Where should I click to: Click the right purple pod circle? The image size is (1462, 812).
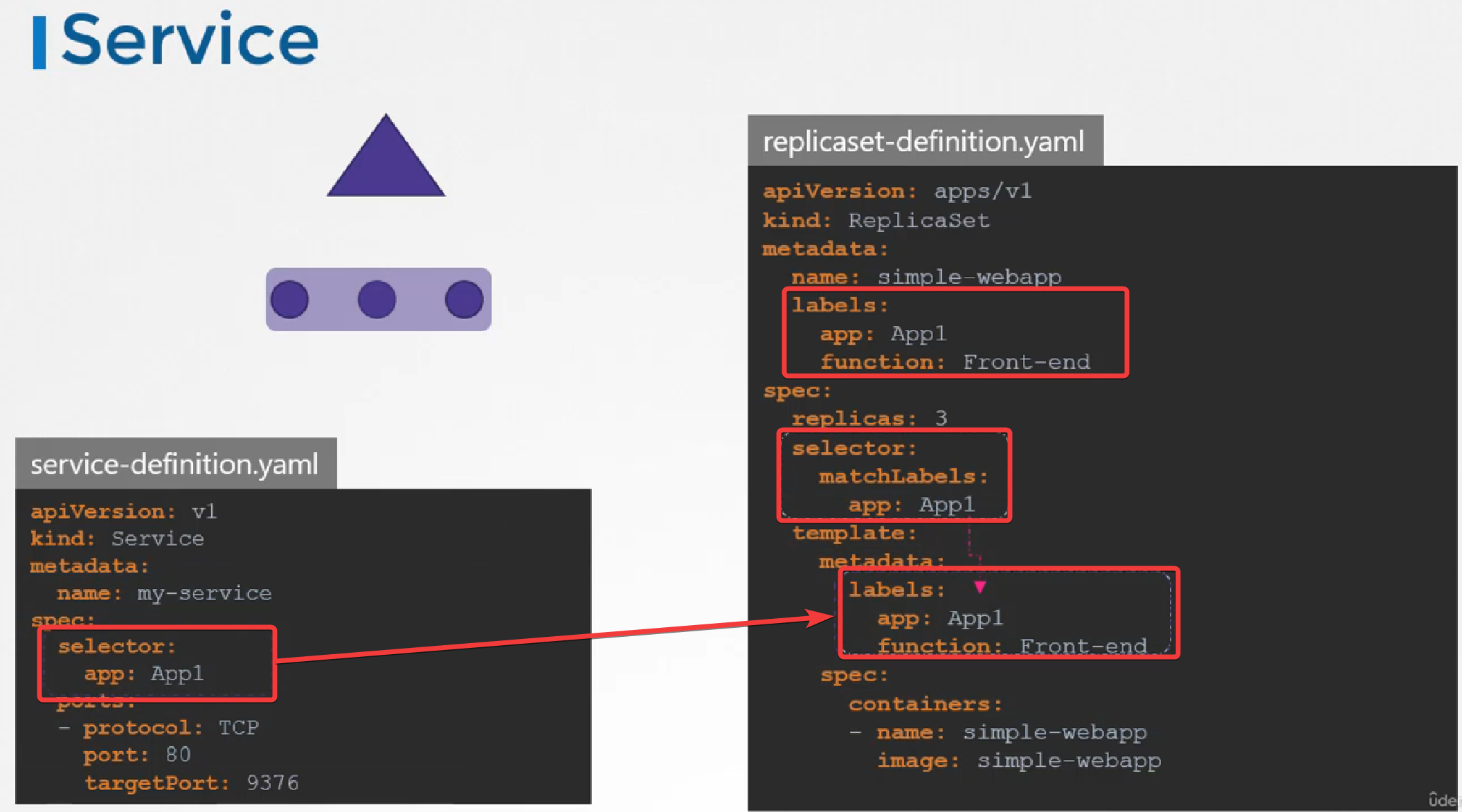click(x=464, y=300)
